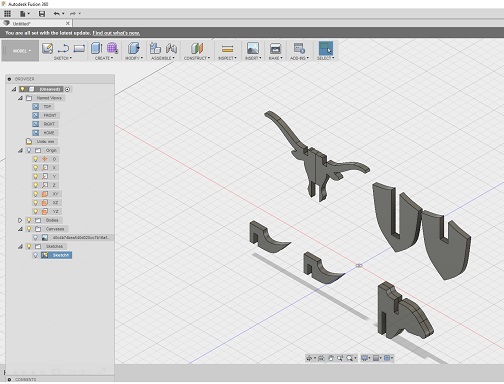Collapse the root Unsaved component node
504x384 pixels.
tap(14, 89)
